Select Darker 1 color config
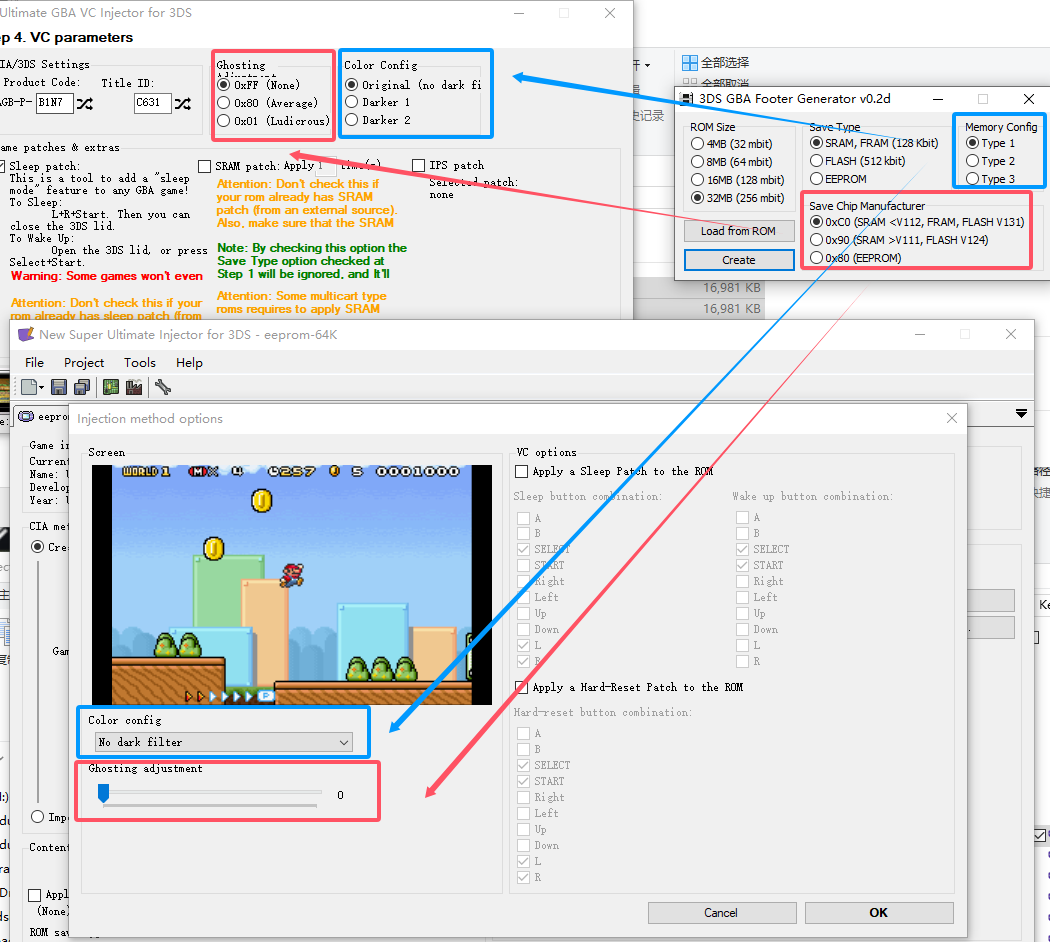Image resolution: width=1050 pixels, height=942 pixels. pos(352,102)
